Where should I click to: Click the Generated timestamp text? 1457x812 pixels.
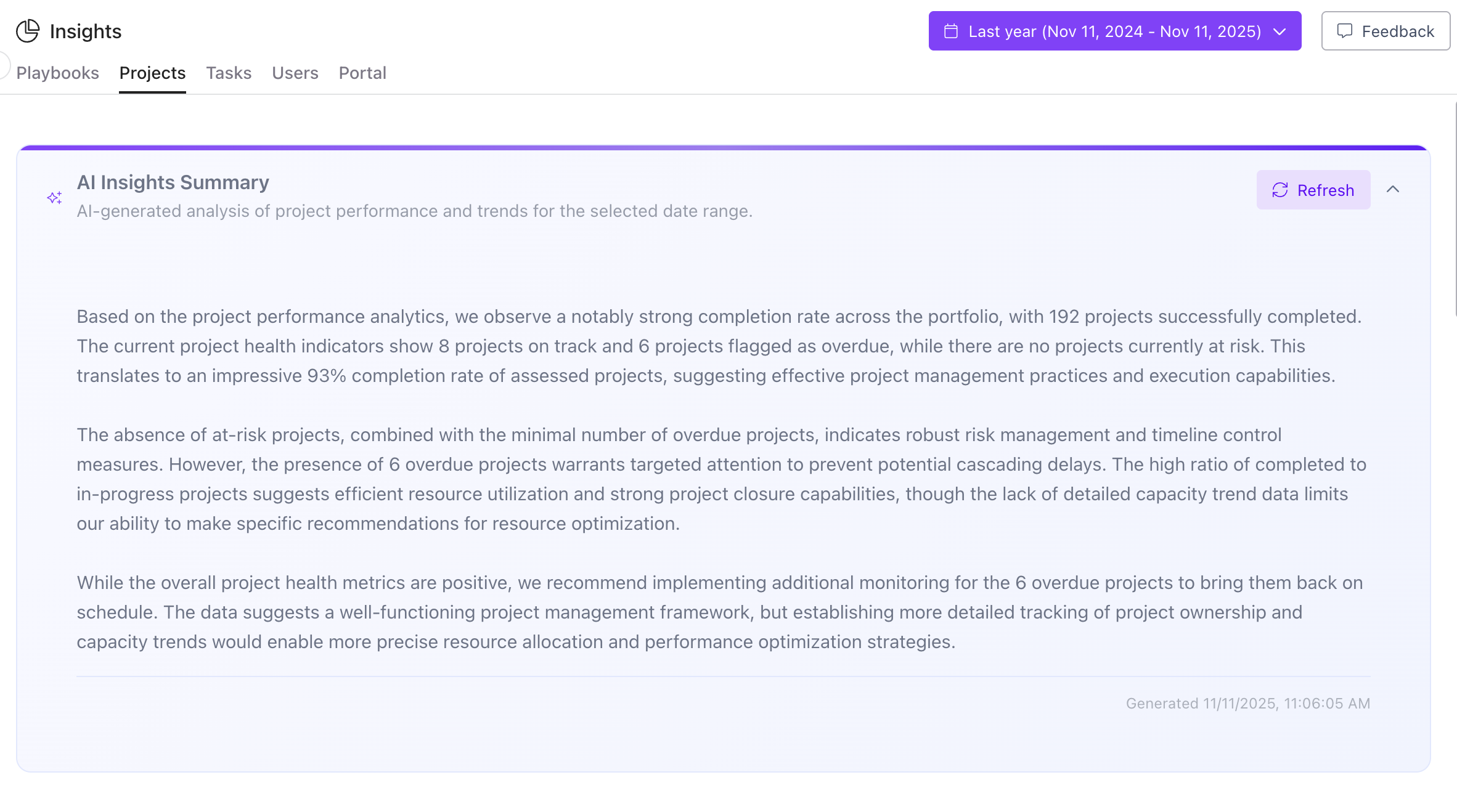(1247, 703)
